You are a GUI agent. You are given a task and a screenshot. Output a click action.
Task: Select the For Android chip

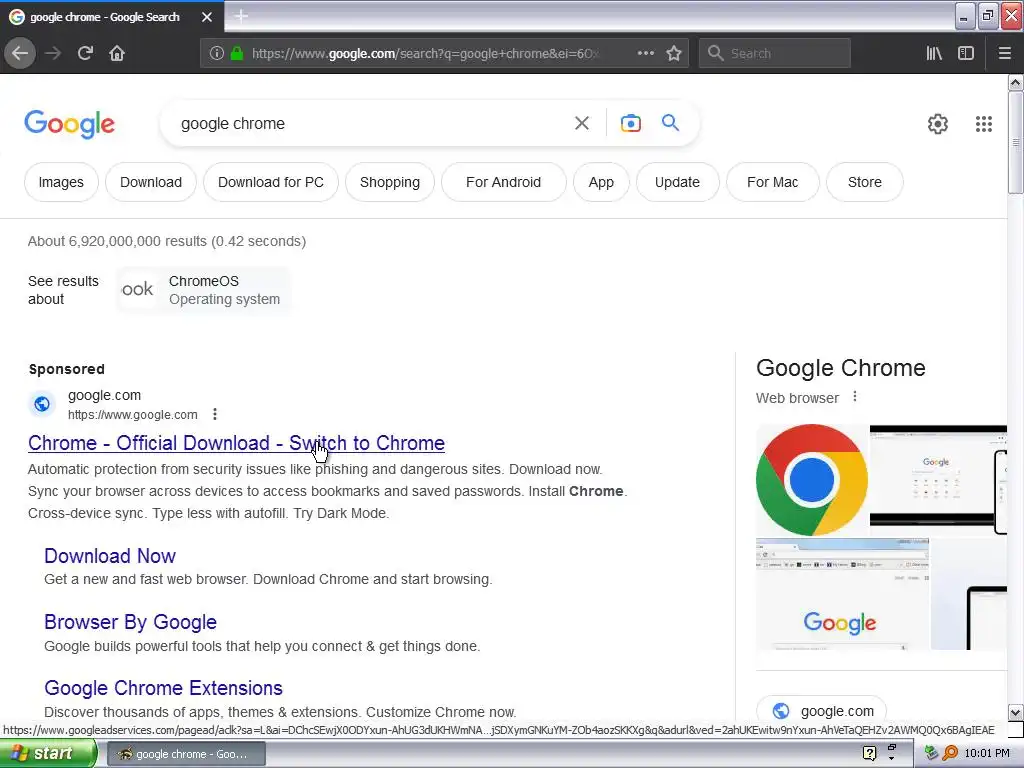tap(504, 182)
